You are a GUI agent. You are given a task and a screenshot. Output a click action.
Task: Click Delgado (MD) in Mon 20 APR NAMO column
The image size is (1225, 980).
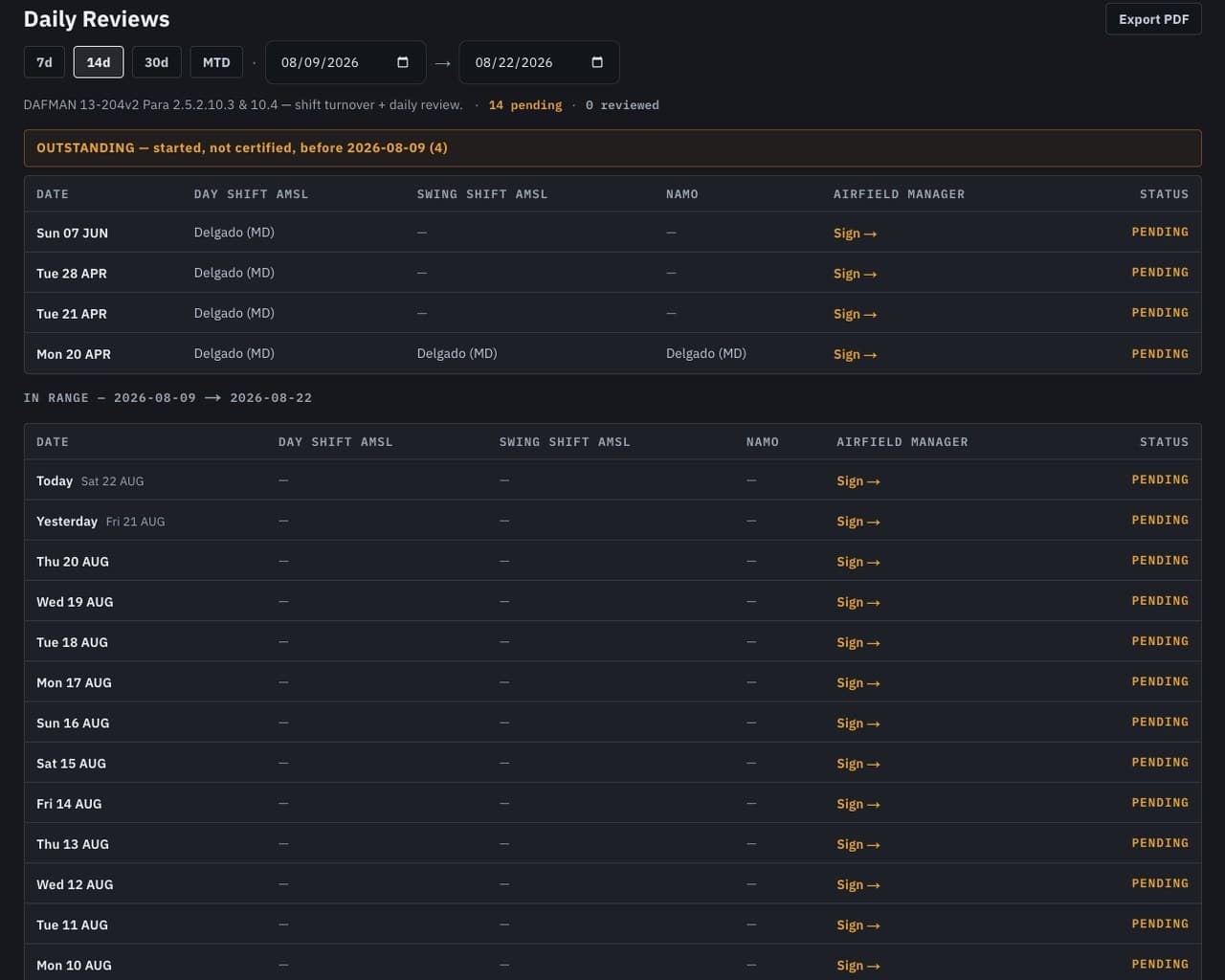pos(706,353)
